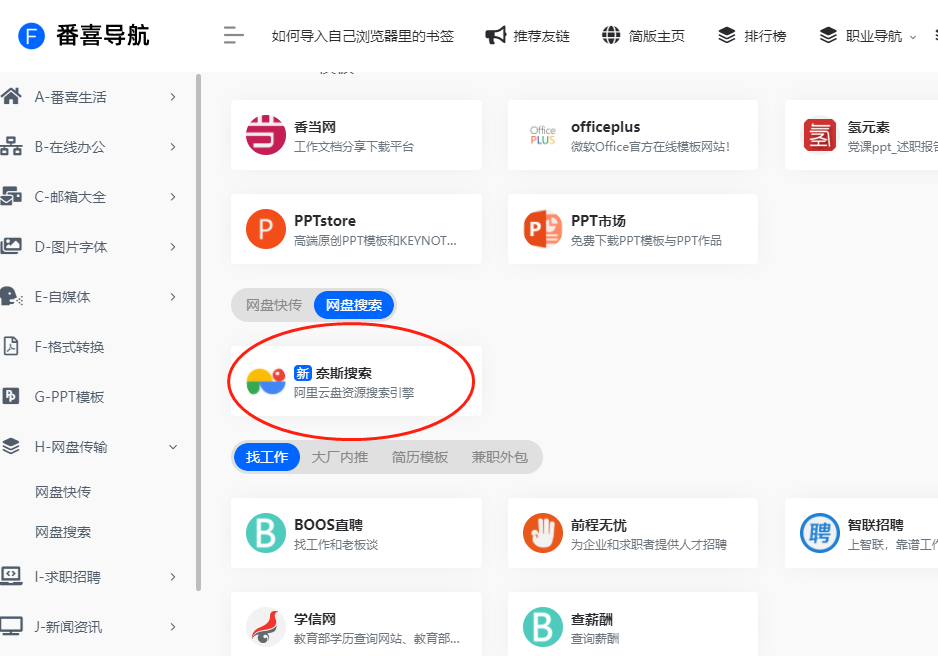The height and width of the screenshot is (656, 938).
Task: Expand the C-邮箱大全 chevron
Action: tap(173, 197)
